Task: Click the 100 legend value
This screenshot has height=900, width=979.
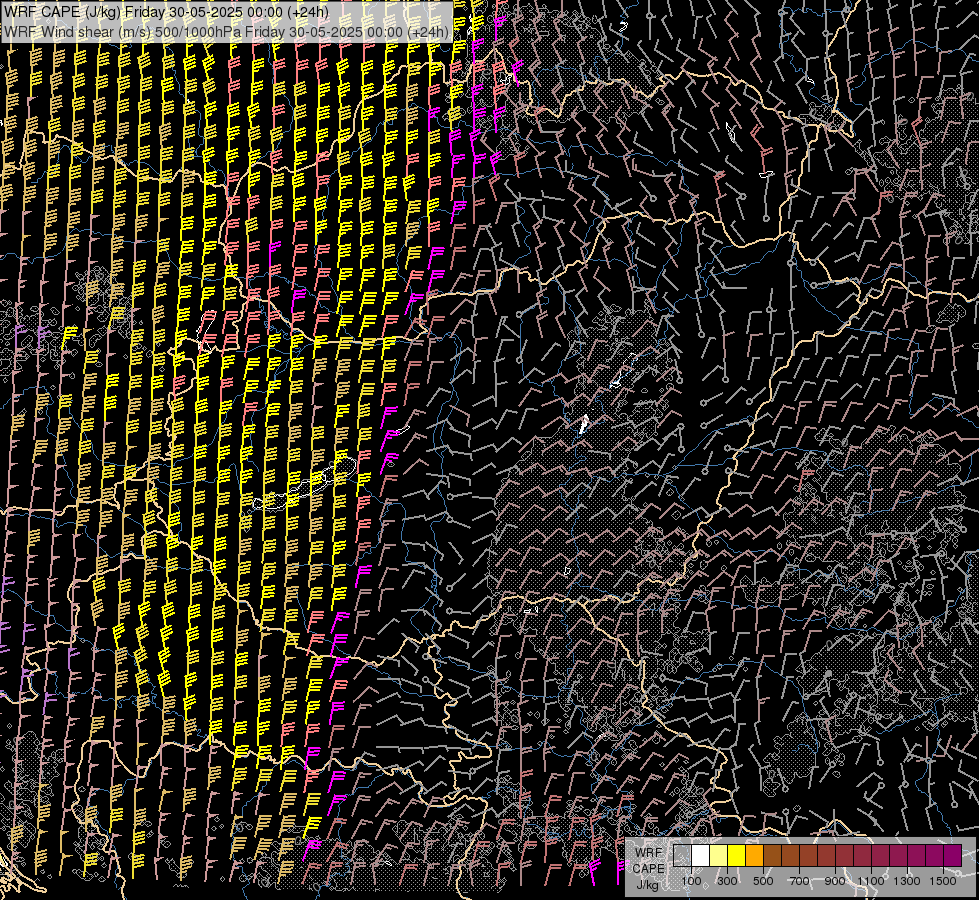Action: 691,881
